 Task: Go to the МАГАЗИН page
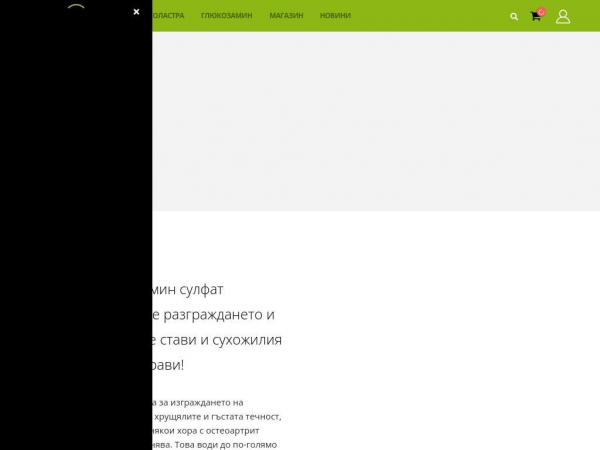click(286, 16)
